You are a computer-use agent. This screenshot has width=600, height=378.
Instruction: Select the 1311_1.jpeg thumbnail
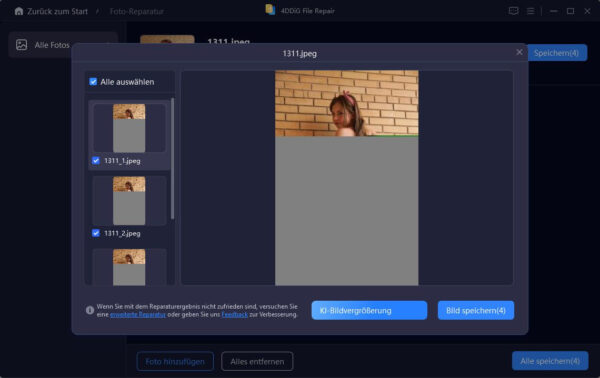(129, 128)
